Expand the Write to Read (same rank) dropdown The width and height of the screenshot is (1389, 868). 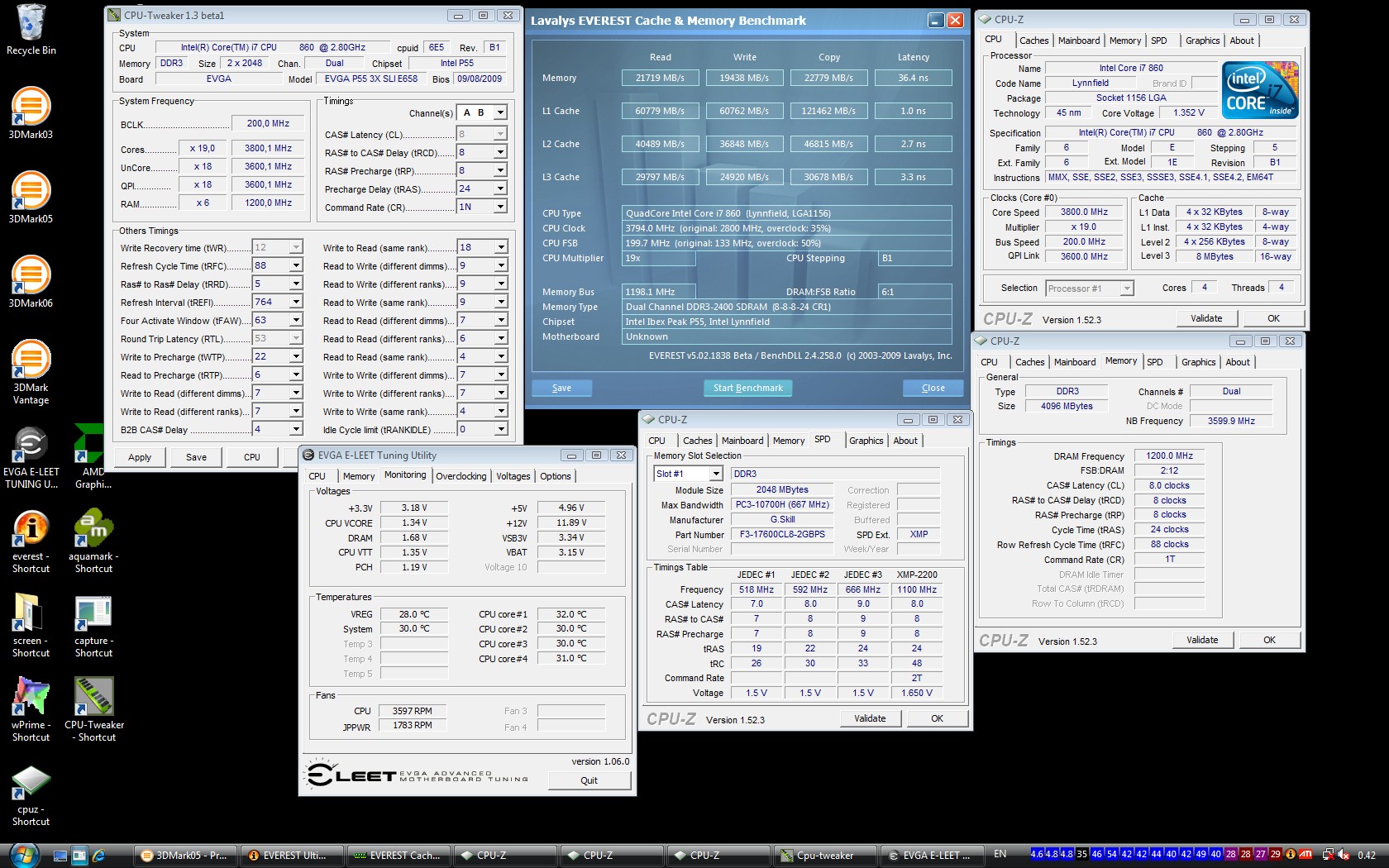pos(500,247)
